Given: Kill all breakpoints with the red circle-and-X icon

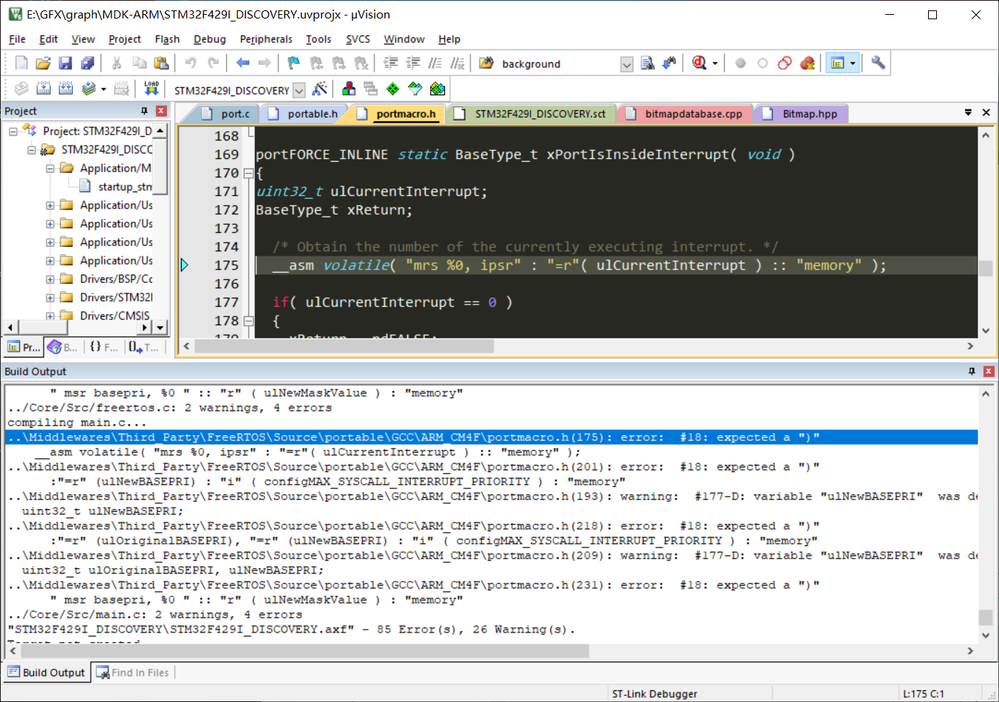Looking at the screenshot, I should [x=807, y=63].
